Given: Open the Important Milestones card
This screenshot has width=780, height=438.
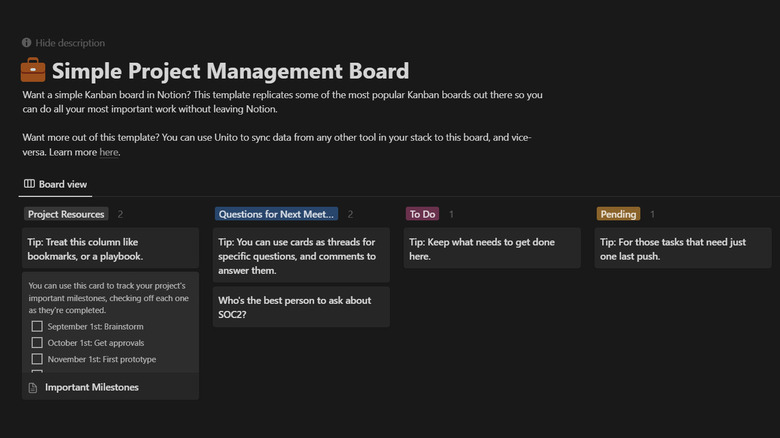Looking at the screenshot, I should [92, 387].
